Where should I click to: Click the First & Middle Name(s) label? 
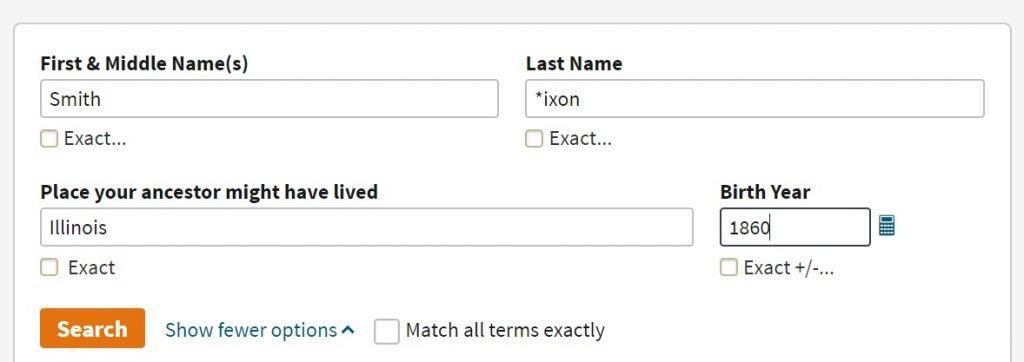click(144, 63)
